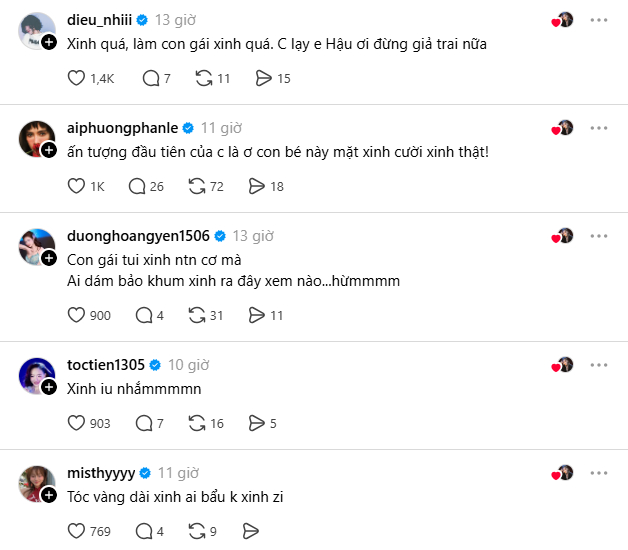Click the 11 giờ timestamp on misthyyyy's comment
The height and width of the screenshot is (550, 628).
[x=178, y=473]
